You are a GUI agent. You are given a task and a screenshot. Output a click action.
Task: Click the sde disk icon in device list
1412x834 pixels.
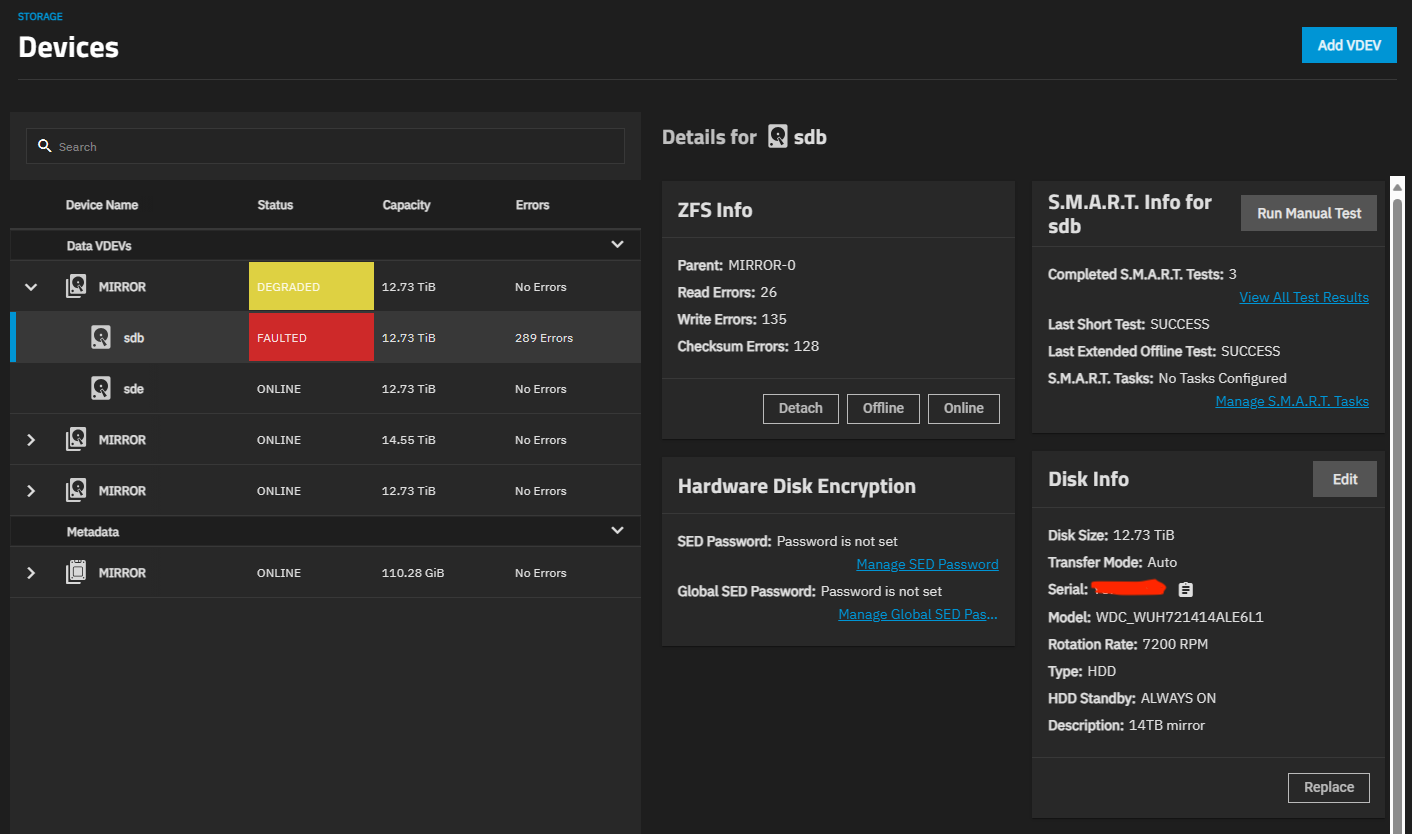click(x=101, y=389)
